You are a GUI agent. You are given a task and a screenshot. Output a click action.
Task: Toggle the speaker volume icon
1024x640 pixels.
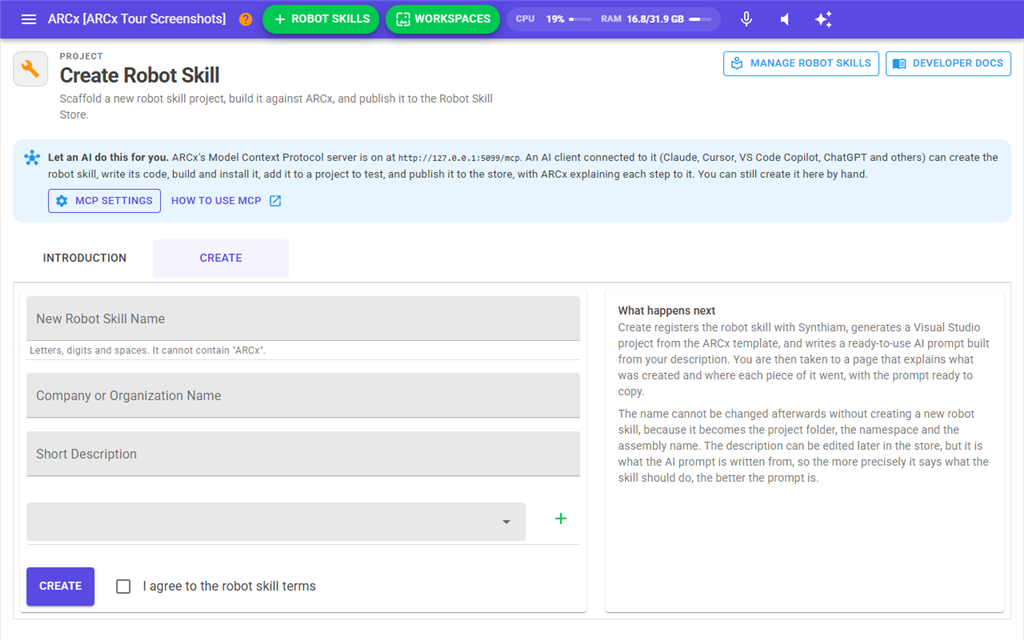tap(785, 19)
